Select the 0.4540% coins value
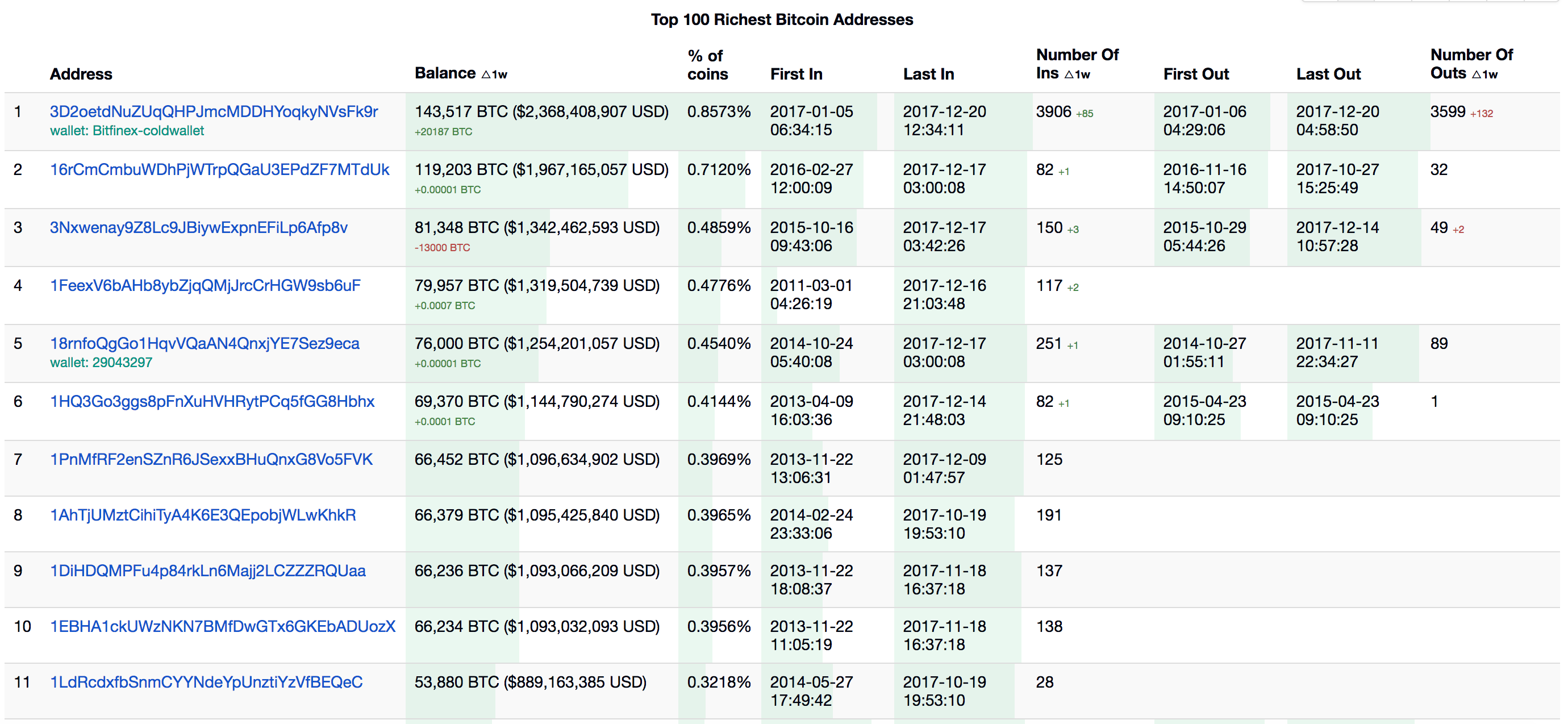This screenshot has width=1568, height=724. (x=719, y=343)
